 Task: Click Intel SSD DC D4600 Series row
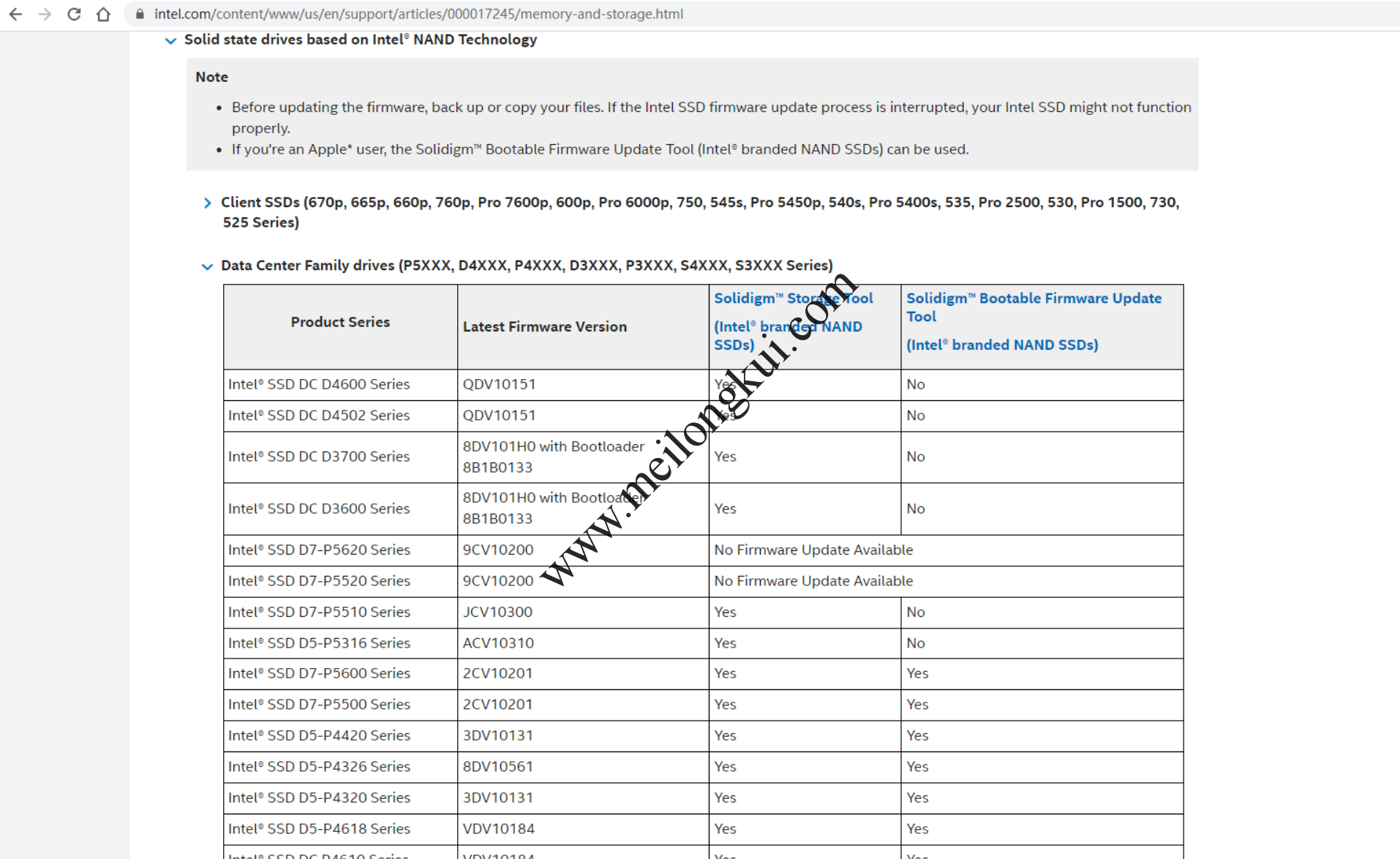click(x=703, y=384)
